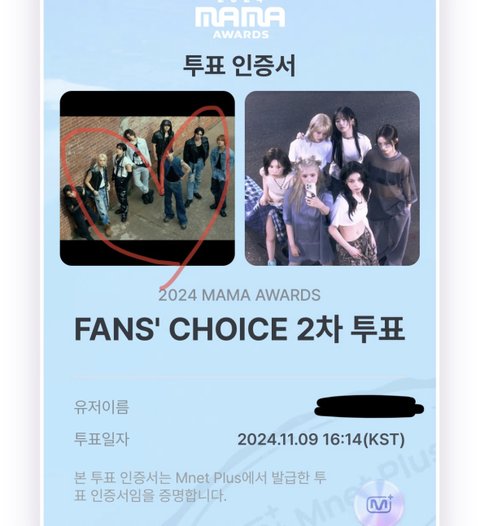
Task: Click the (KST) timezone text
Action: [384, 439]
